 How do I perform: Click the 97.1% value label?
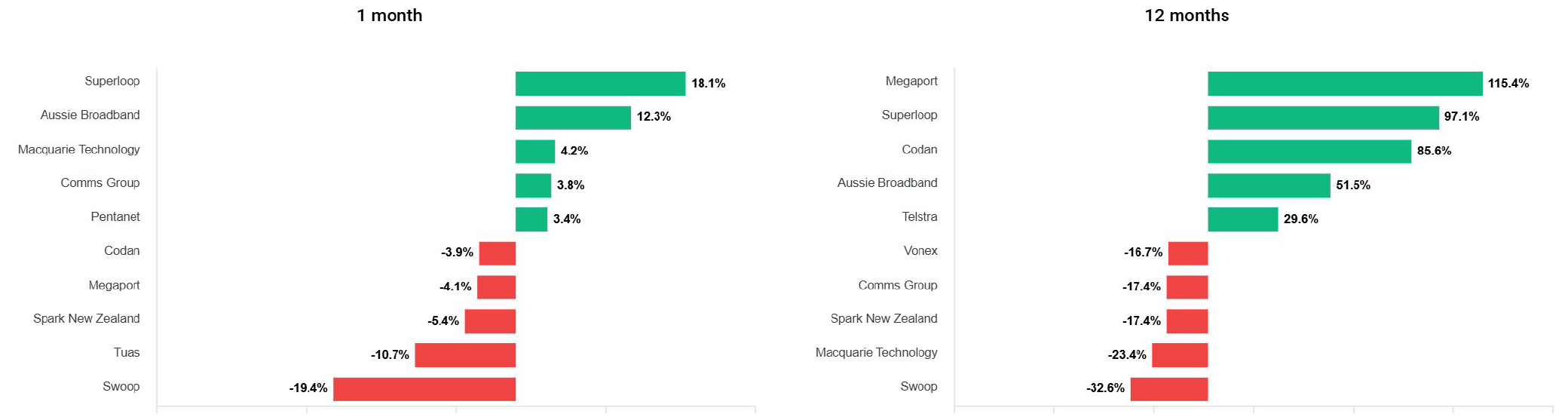[1461, 117]
